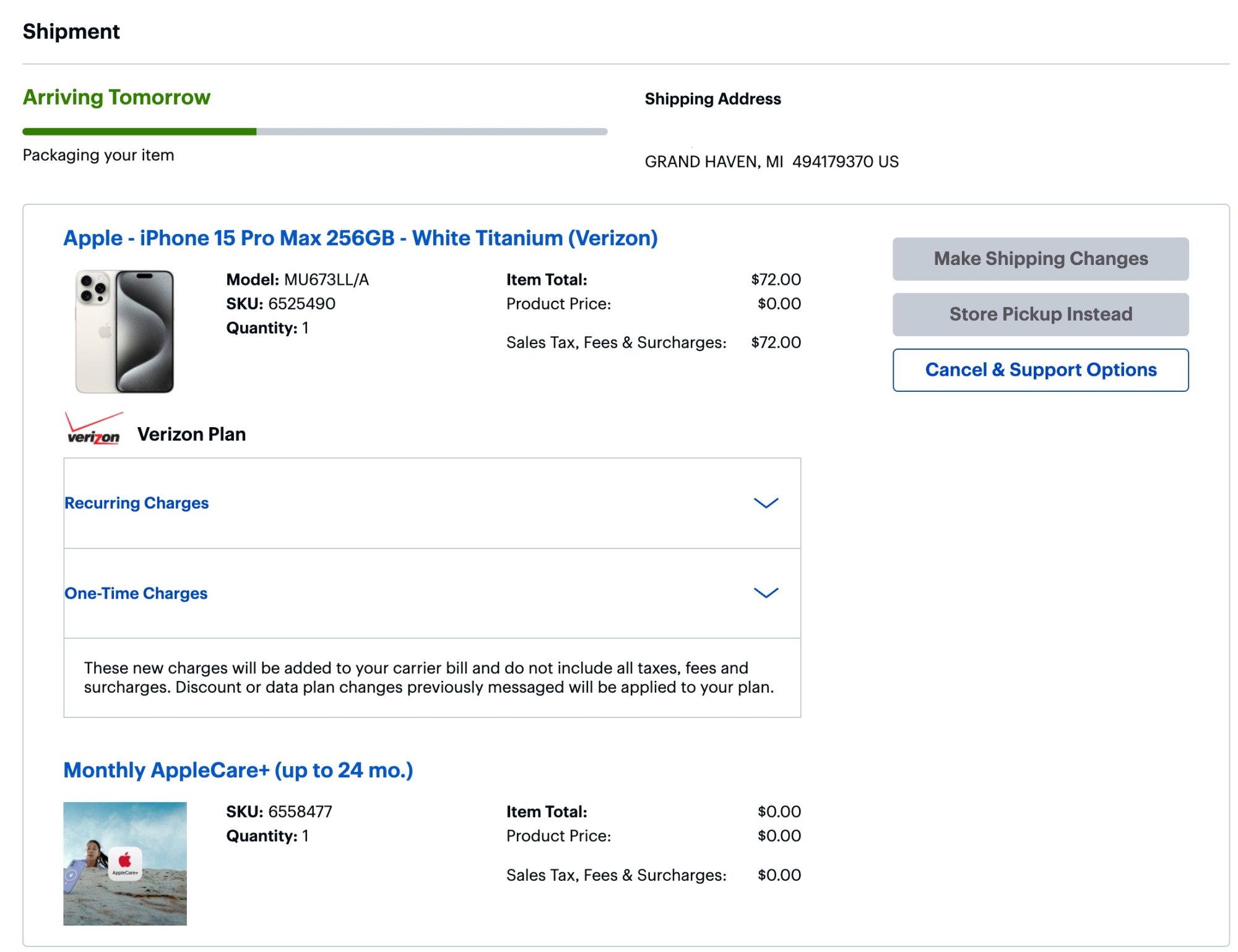Choose Store Pickup Instead button
The height and width of the screenshot is (952, 1238).
tap(1040, 314)
